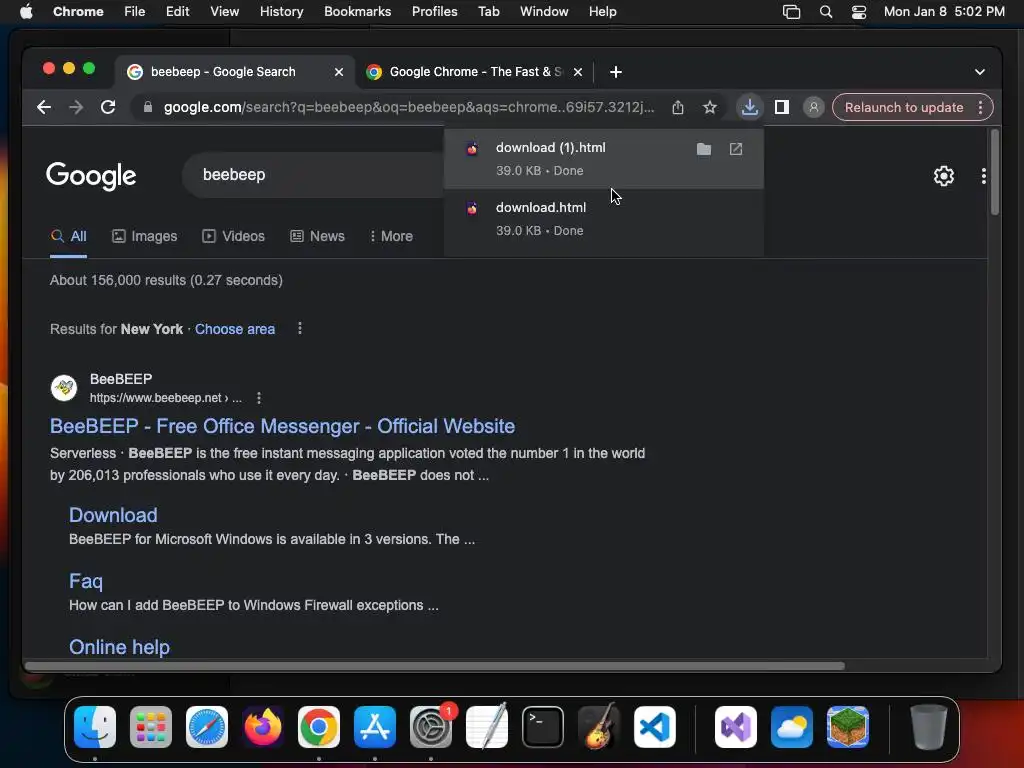This screenshot has width=1024, height=768.
Task: Open the File menu
Action: pyautogui.click(x=135, y=12)
